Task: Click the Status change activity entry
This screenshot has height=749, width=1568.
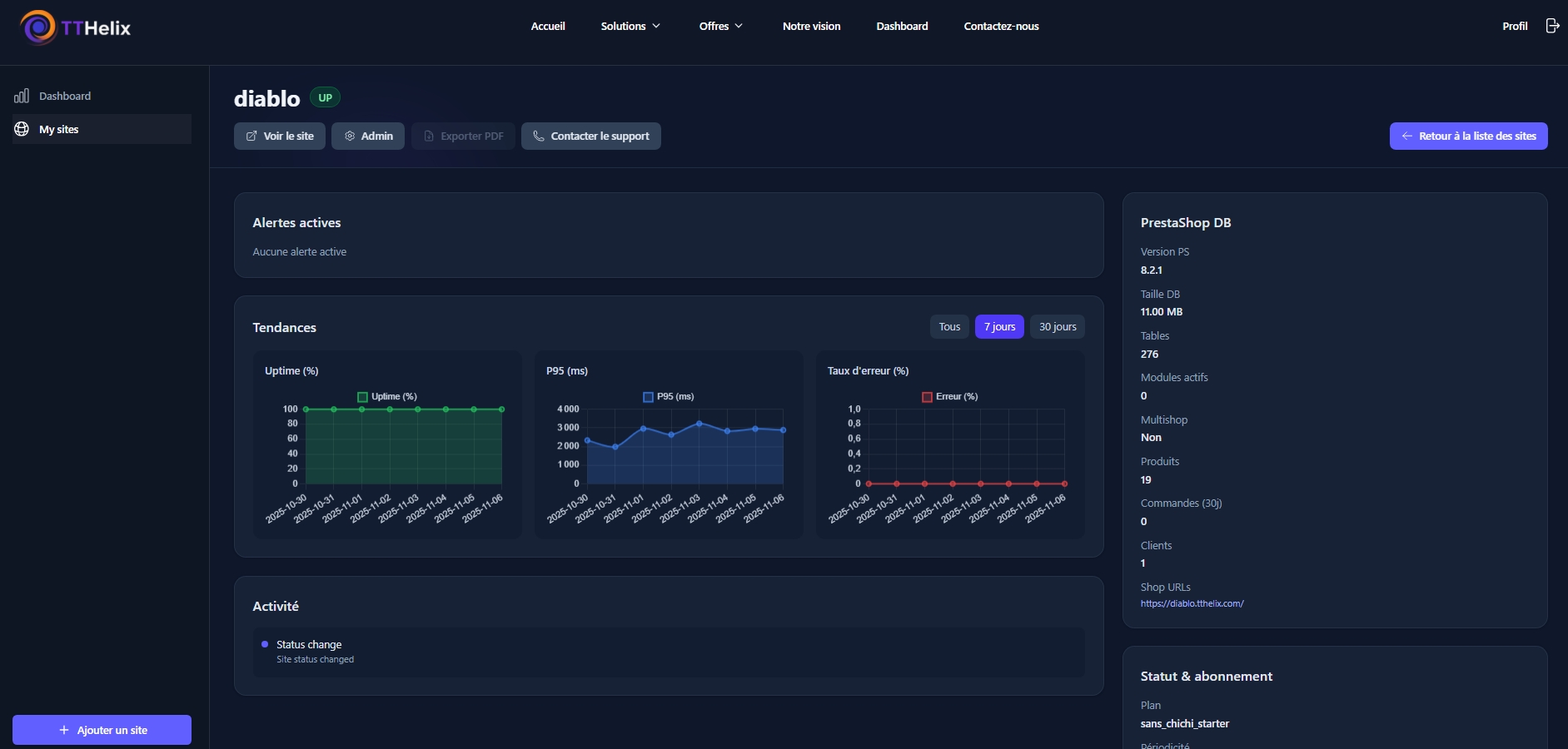Action: (669, 652)
